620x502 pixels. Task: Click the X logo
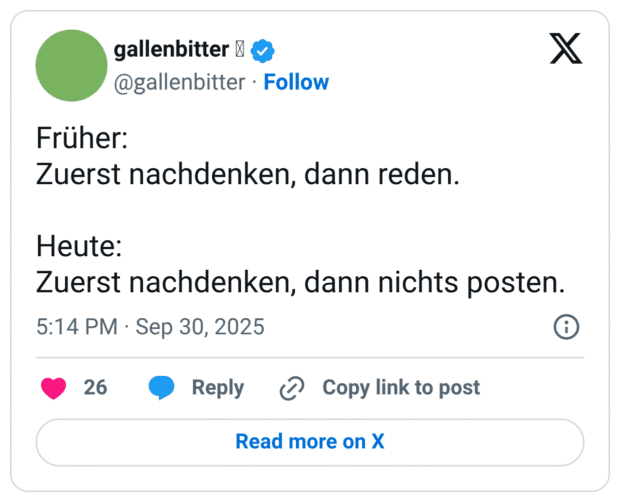[566, 49]
